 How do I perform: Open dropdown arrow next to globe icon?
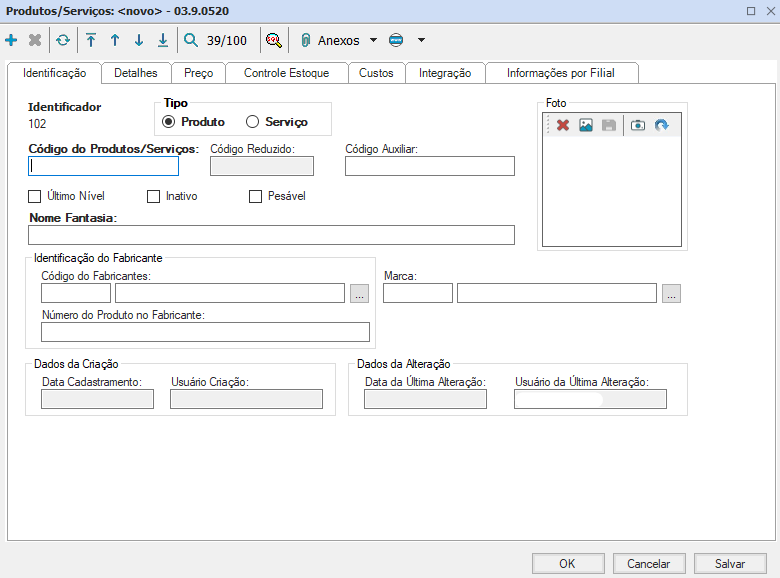coord(421,41)
